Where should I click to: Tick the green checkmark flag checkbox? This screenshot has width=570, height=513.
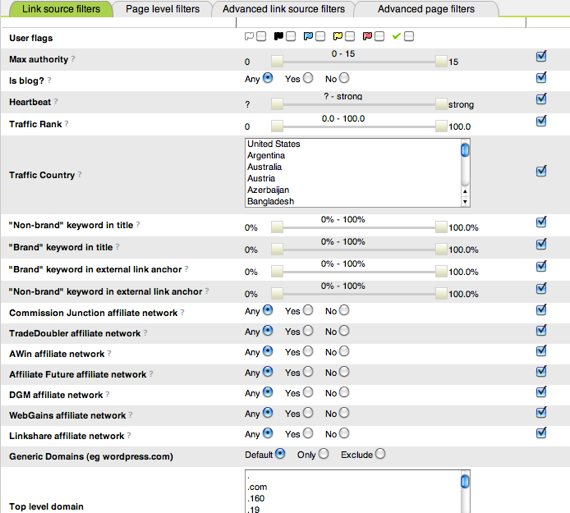(x=409, y=36)
